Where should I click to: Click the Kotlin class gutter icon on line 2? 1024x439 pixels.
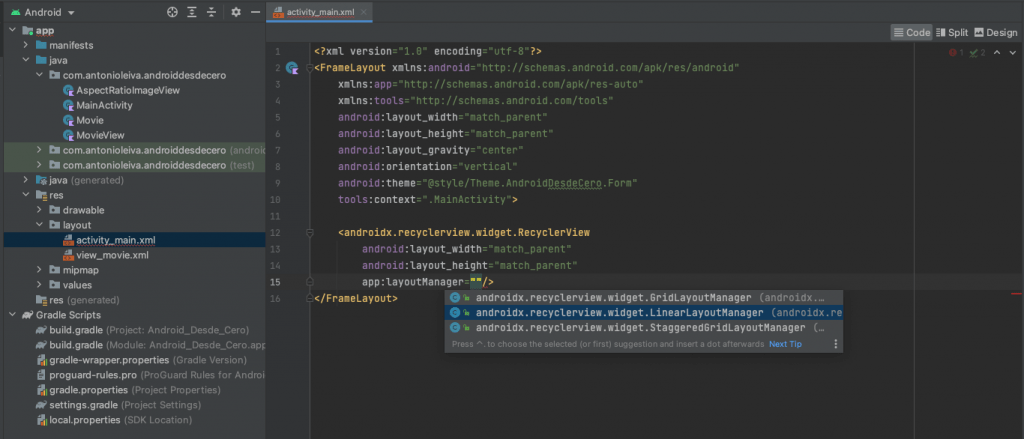click(292, 68)
